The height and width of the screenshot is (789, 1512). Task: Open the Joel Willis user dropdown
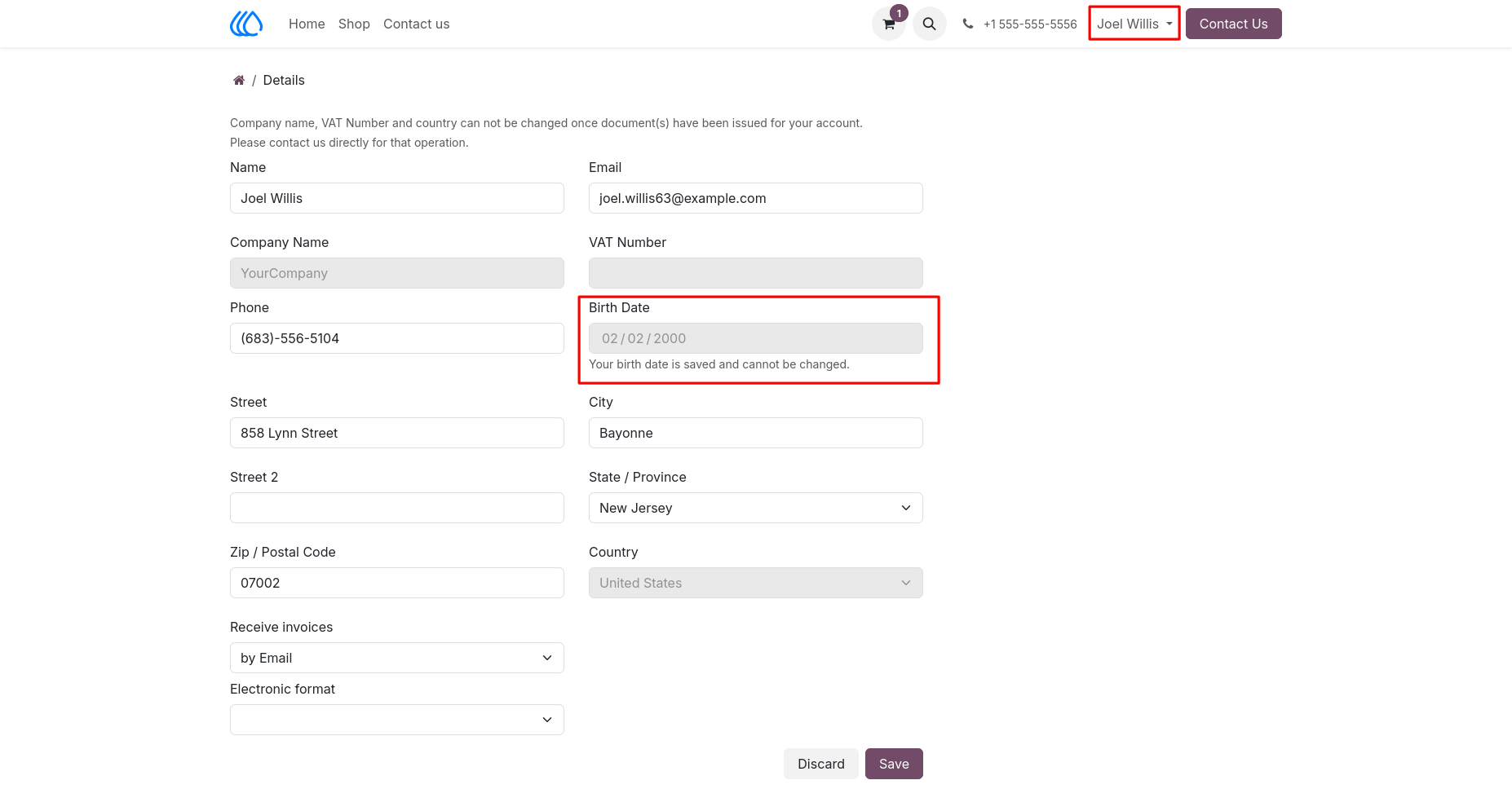coord(1134,24)
